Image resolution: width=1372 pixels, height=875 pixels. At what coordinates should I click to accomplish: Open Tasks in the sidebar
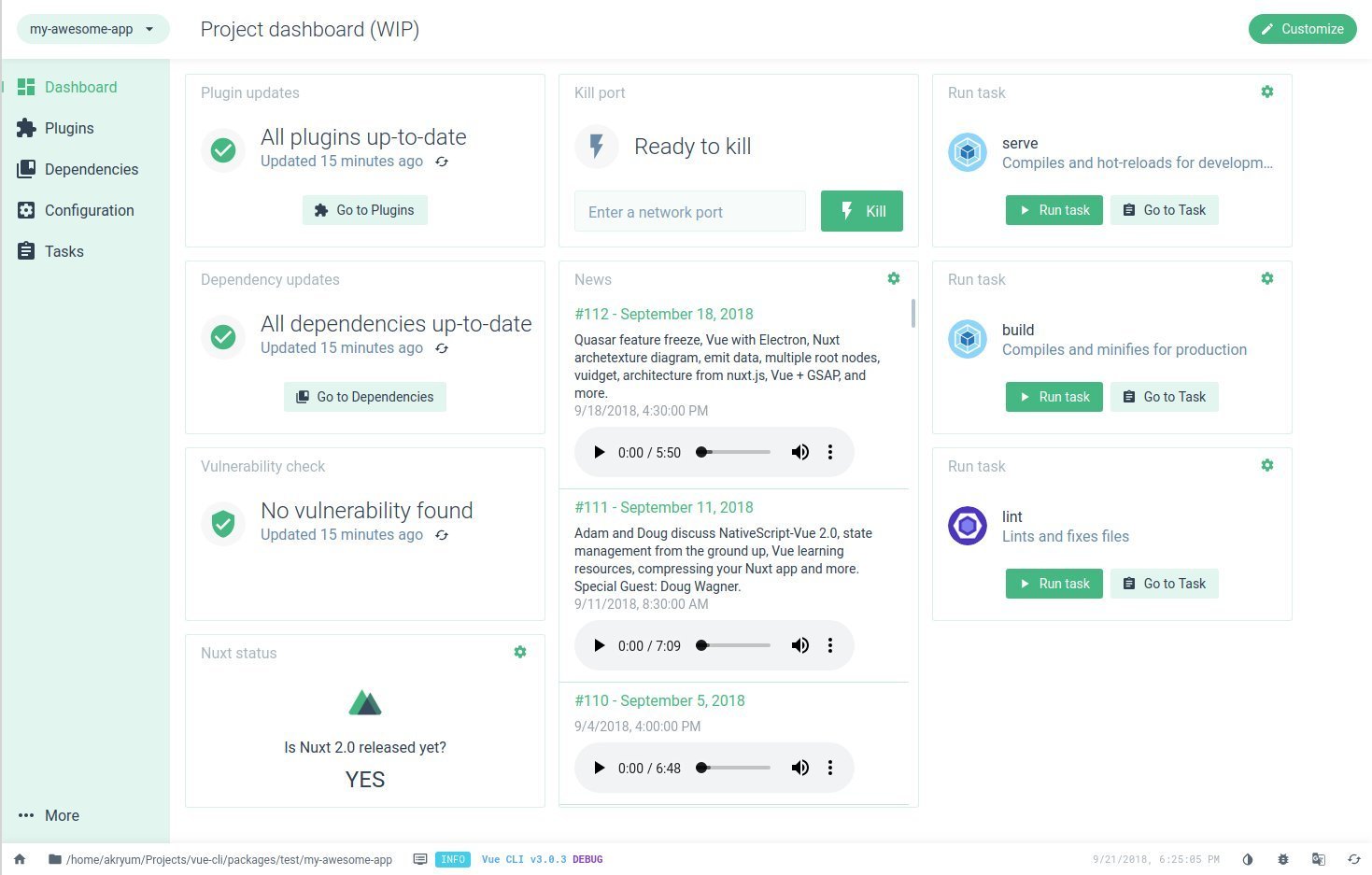point(85,251)
